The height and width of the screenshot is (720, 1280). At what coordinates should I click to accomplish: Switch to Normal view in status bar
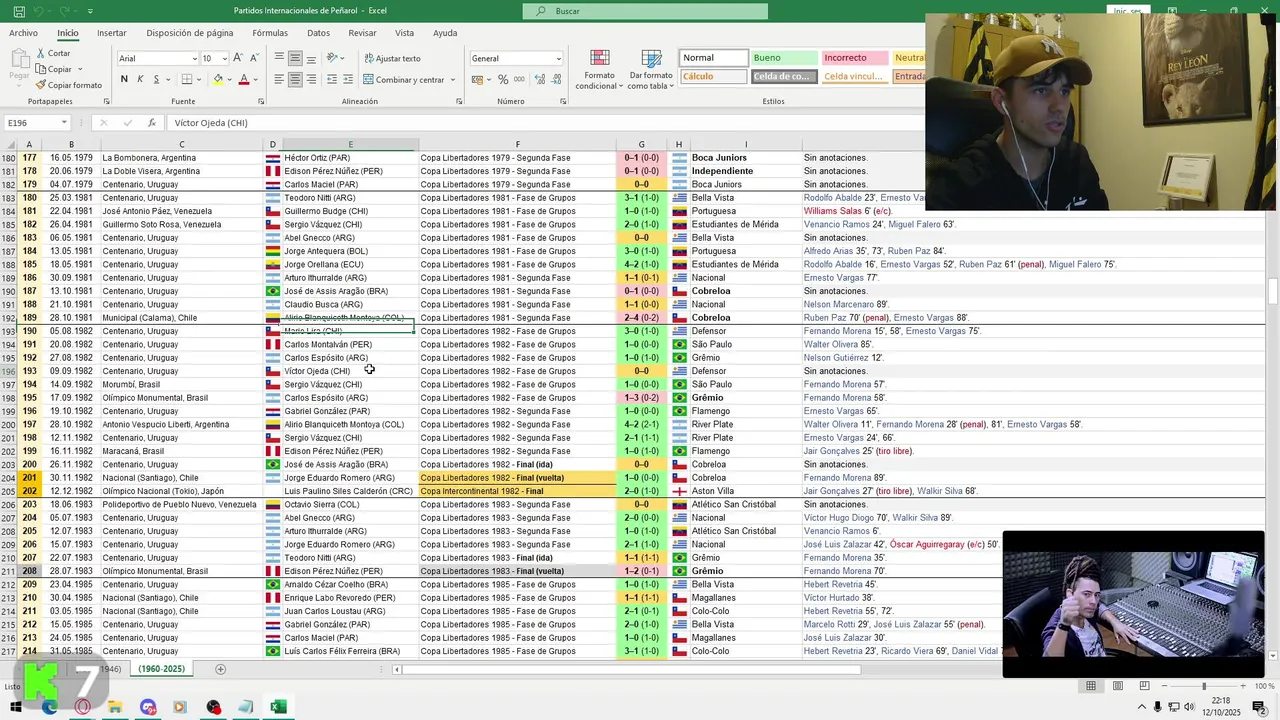point(1091,686)
